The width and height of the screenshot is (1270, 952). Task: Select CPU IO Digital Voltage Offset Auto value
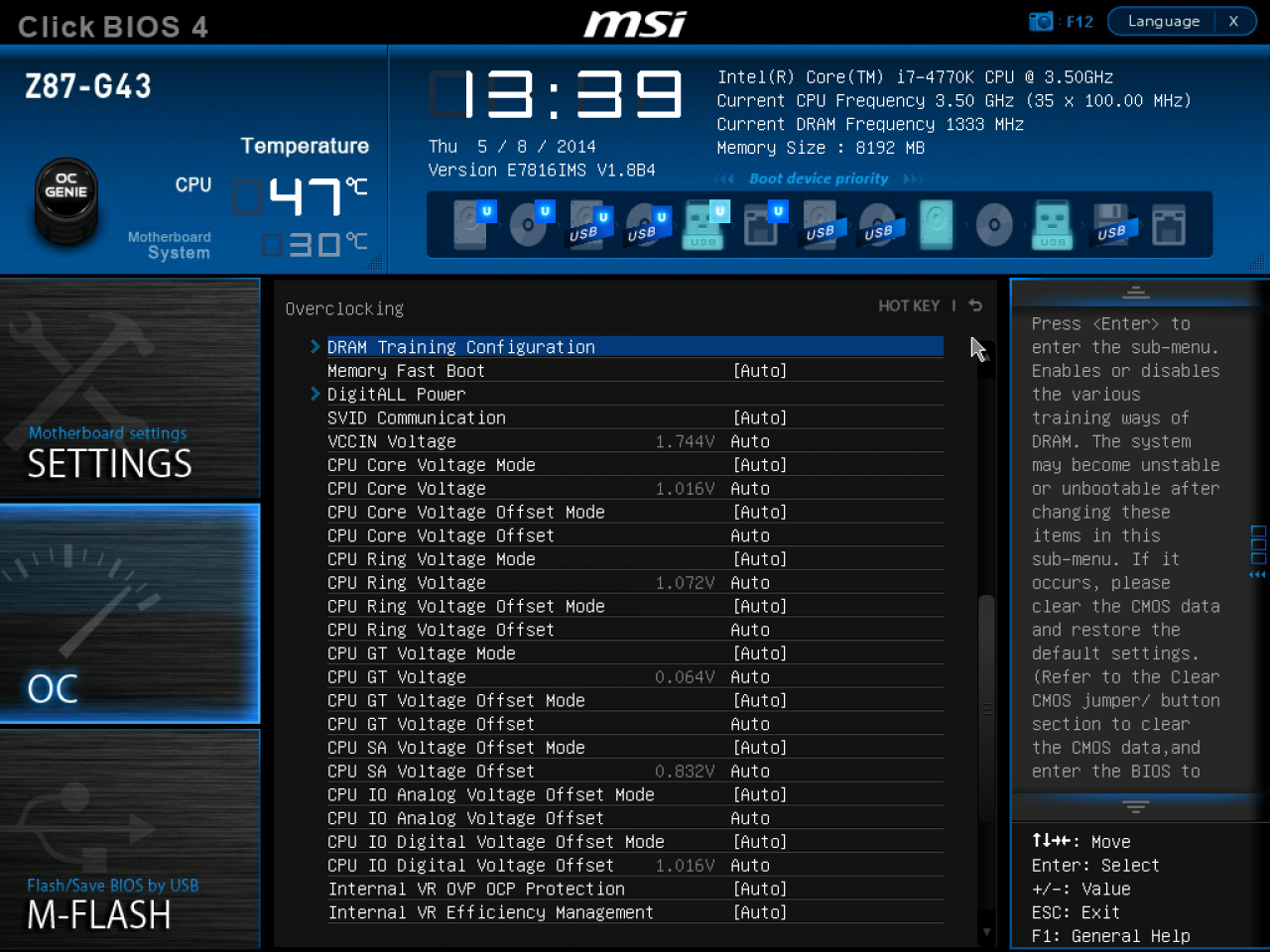pyautogui.click(x=750, y=866)
